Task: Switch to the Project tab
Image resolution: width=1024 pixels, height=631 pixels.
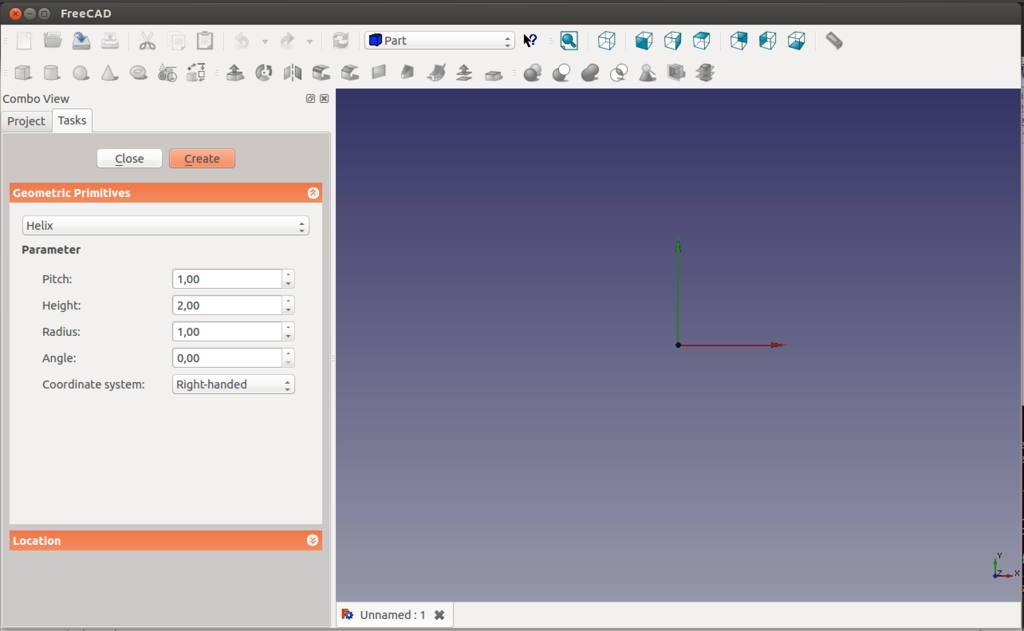Action: 26,121
